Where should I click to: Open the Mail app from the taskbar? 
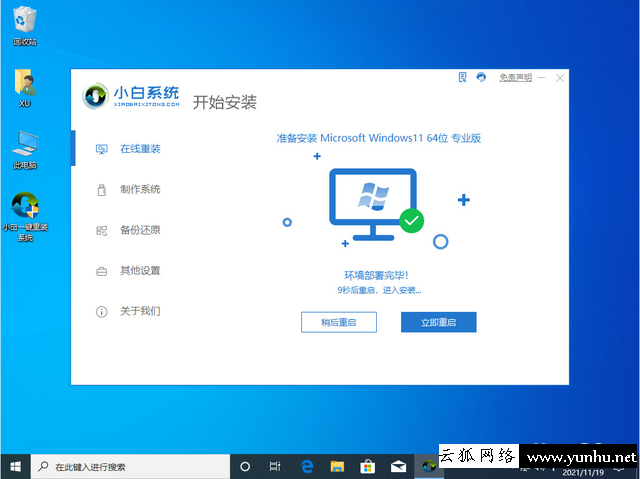398,466
